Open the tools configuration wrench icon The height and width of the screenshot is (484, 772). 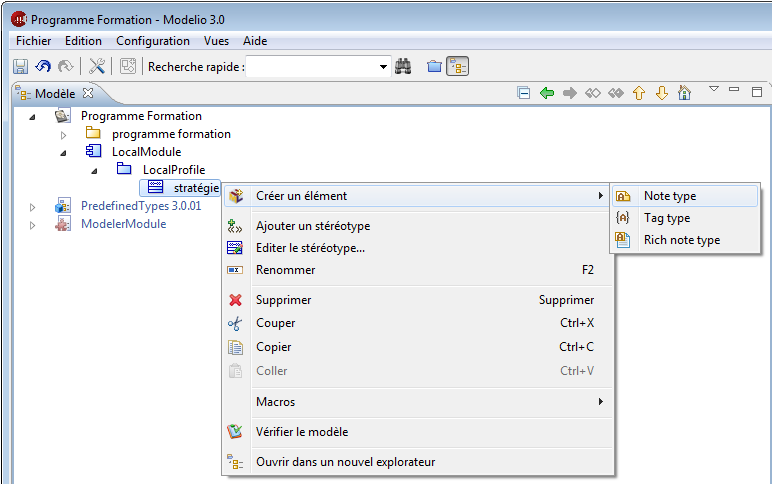pyautogui.click(x=96, y=66)
